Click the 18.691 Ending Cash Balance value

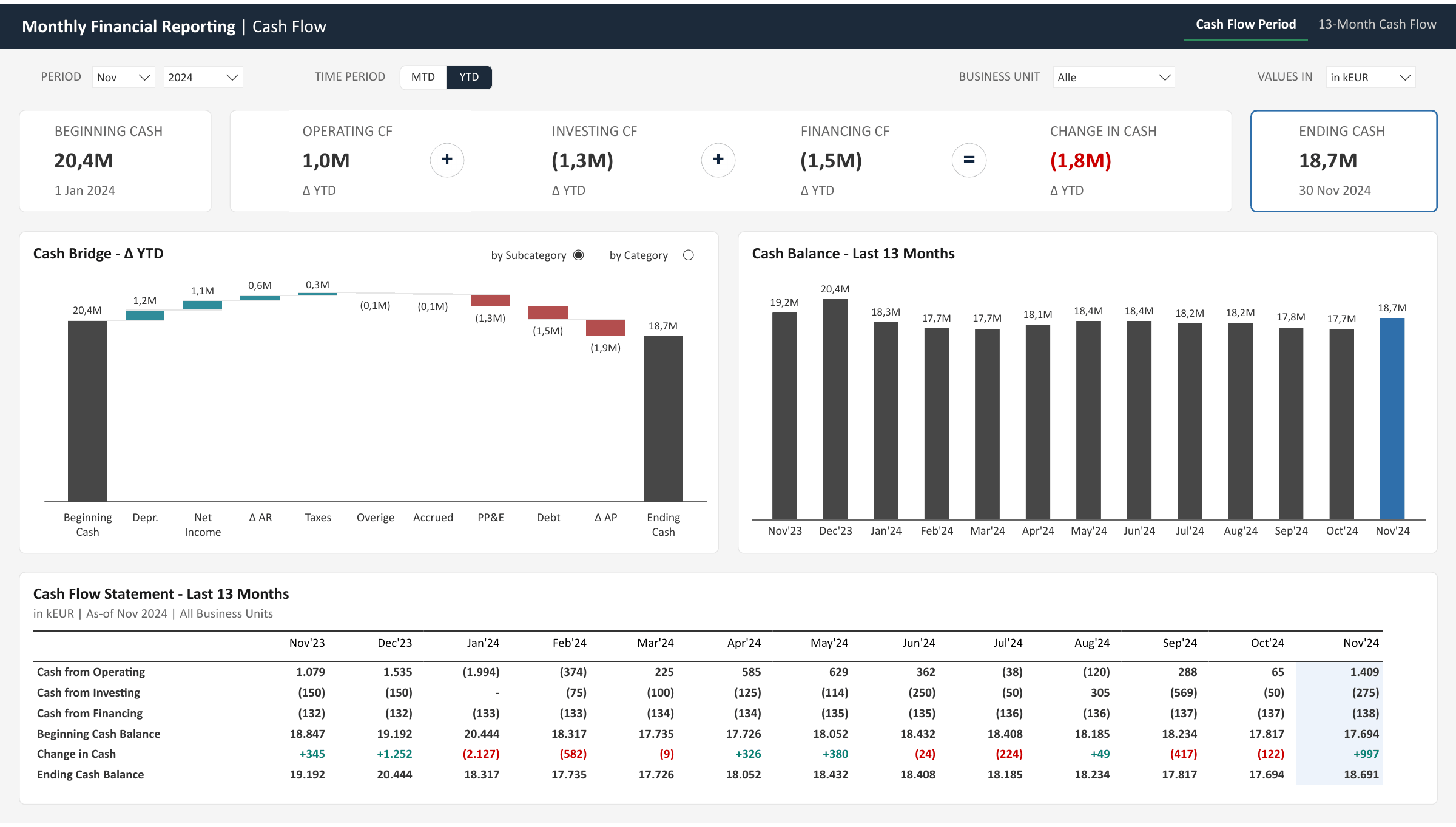pyautogui.click(x=1361, y=775)
